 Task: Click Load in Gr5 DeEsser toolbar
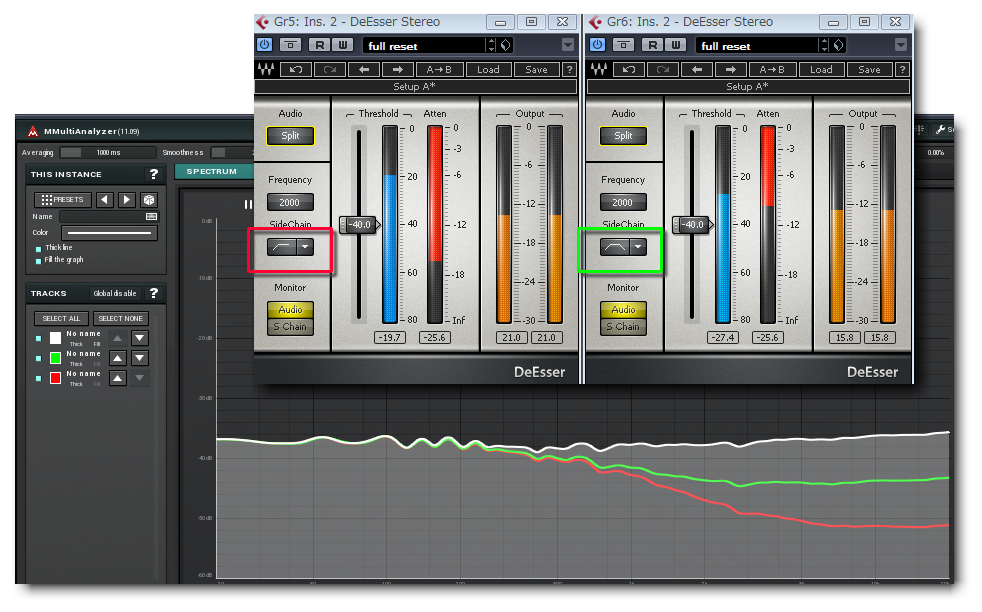tap(488, 70)
